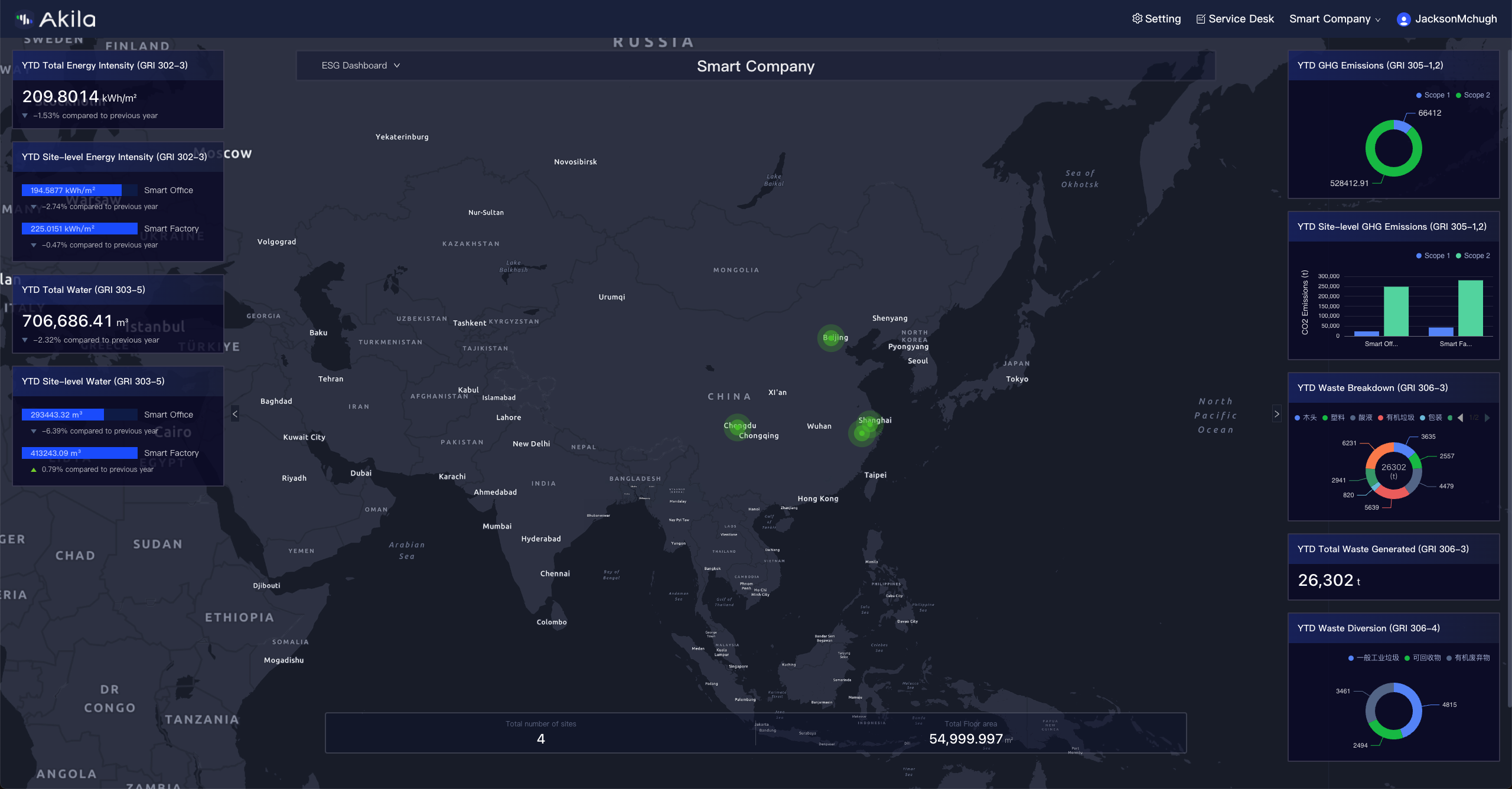The height and width of the screenshot is (789, 1512).
Task: Toggle 木头 series in Waste Breakdown legend
Action: pos(1305,418)
